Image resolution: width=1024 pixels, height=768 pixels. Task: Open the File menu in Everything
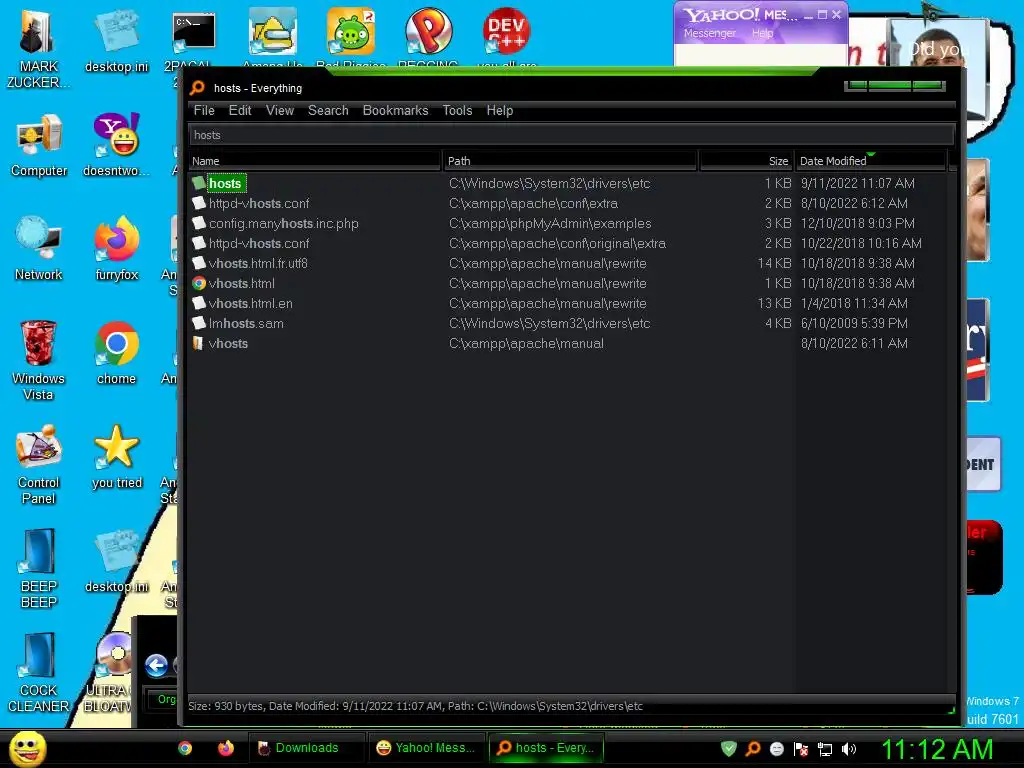(204, 110)
